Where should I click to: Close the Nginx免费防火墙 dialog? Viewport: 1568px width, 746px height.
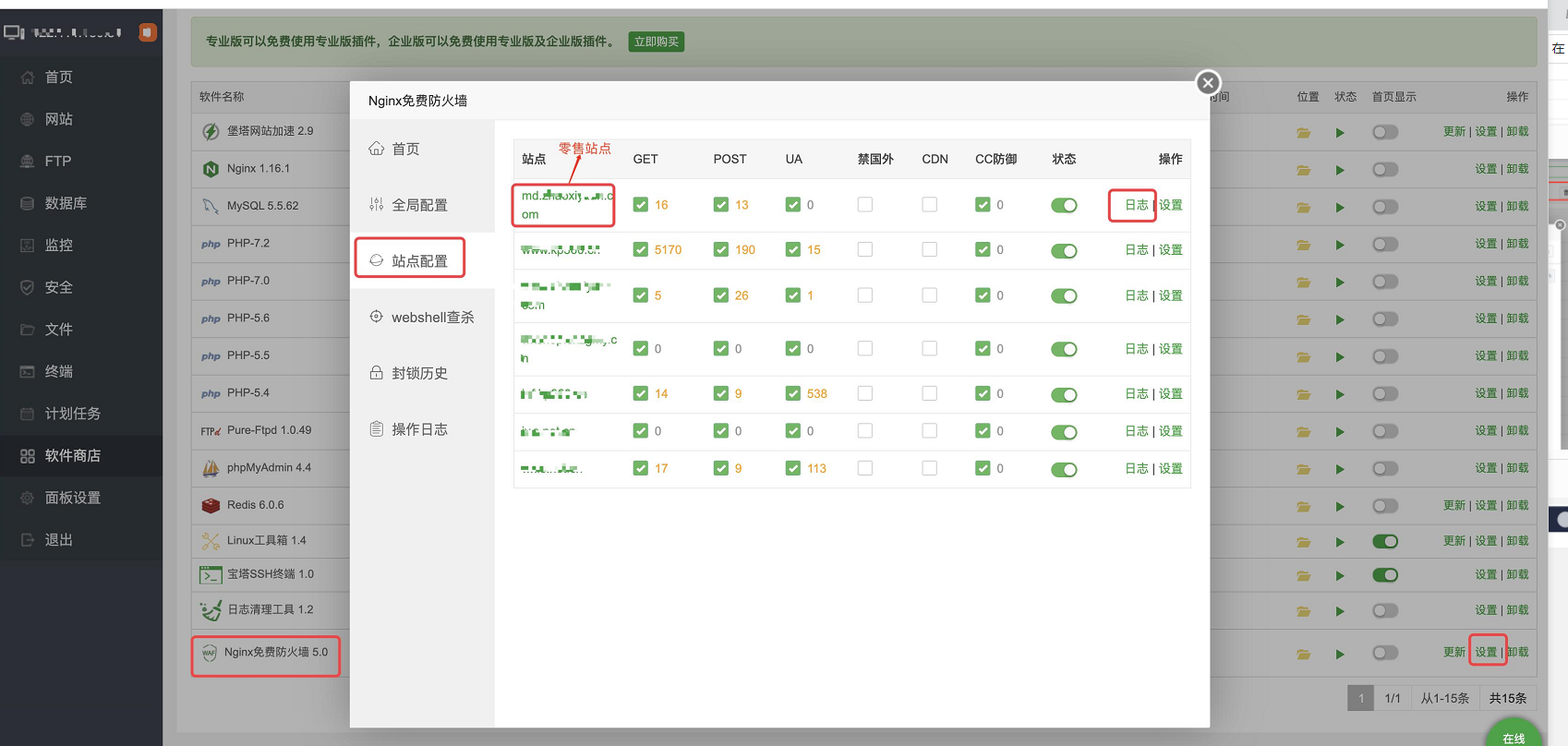pyautogui.click(x=1208, y=83)
